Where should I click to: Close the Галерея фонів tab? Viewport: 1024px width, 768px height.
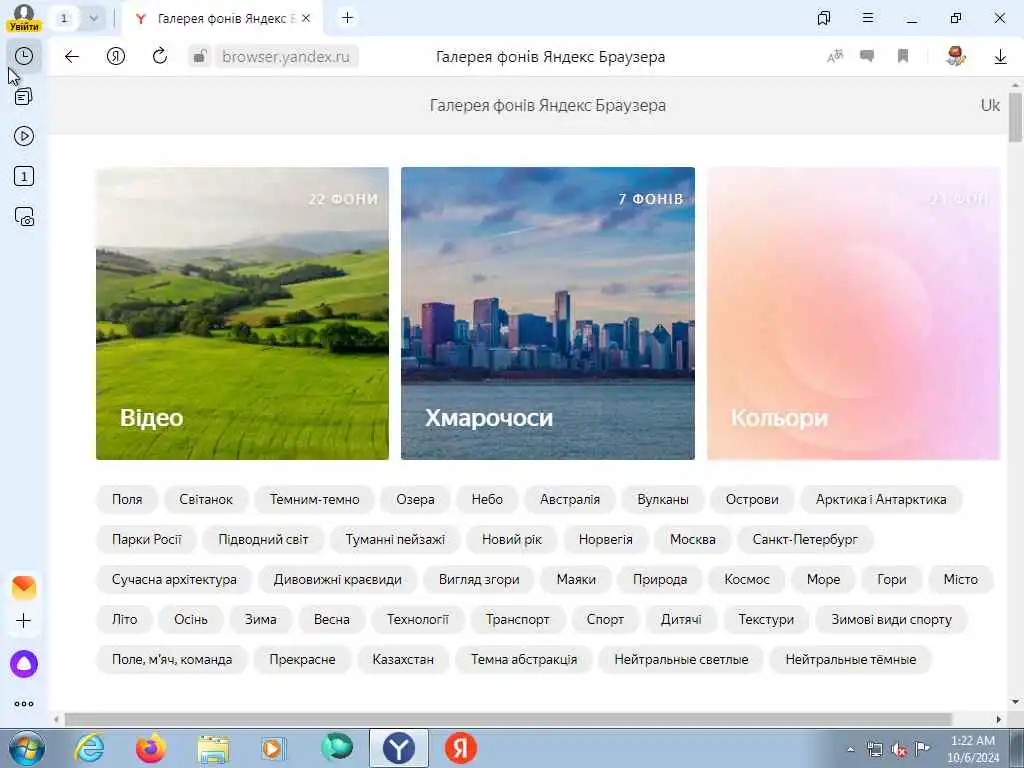[306, 18]
